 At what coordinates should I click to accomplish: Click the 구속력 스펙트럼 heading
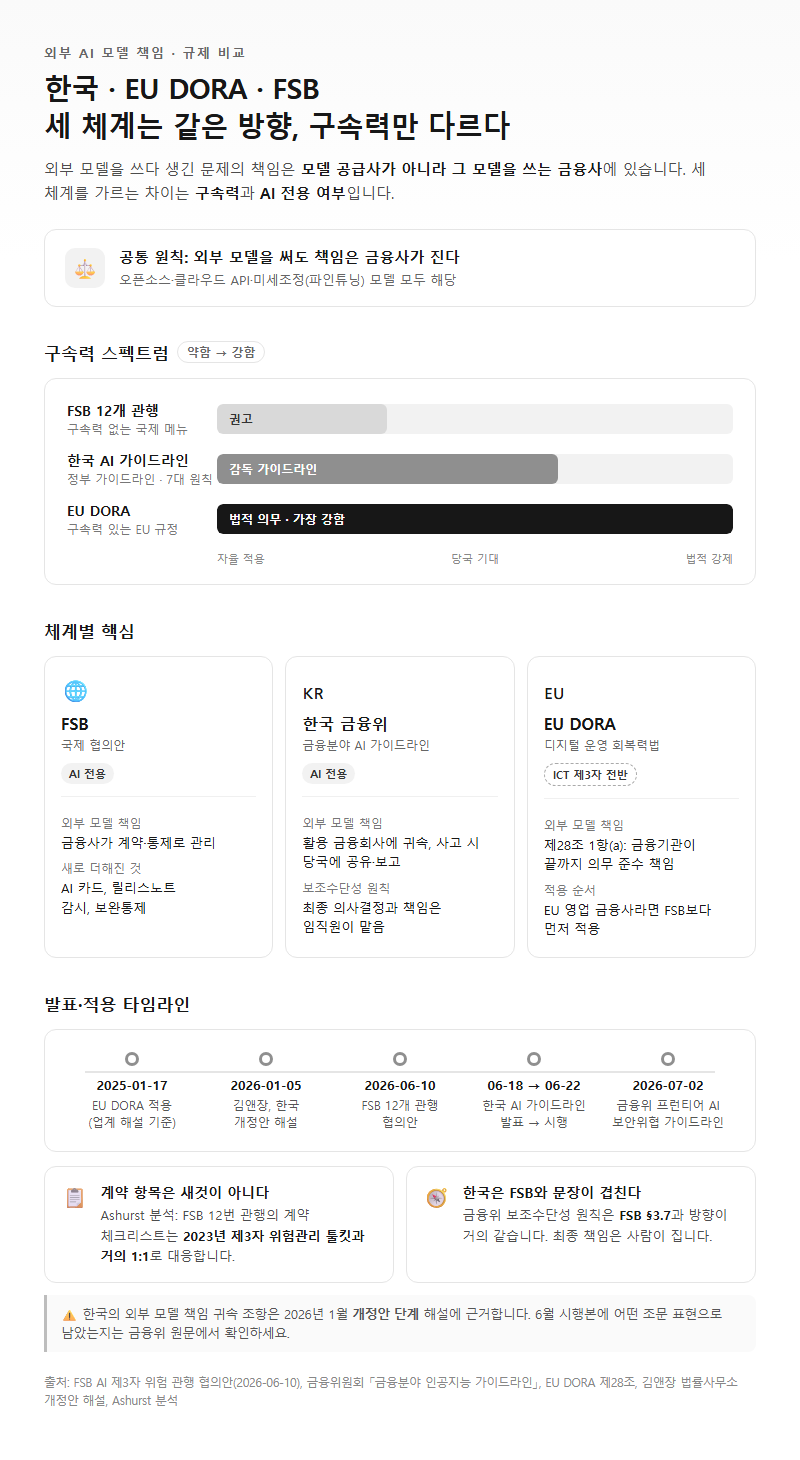107,352
